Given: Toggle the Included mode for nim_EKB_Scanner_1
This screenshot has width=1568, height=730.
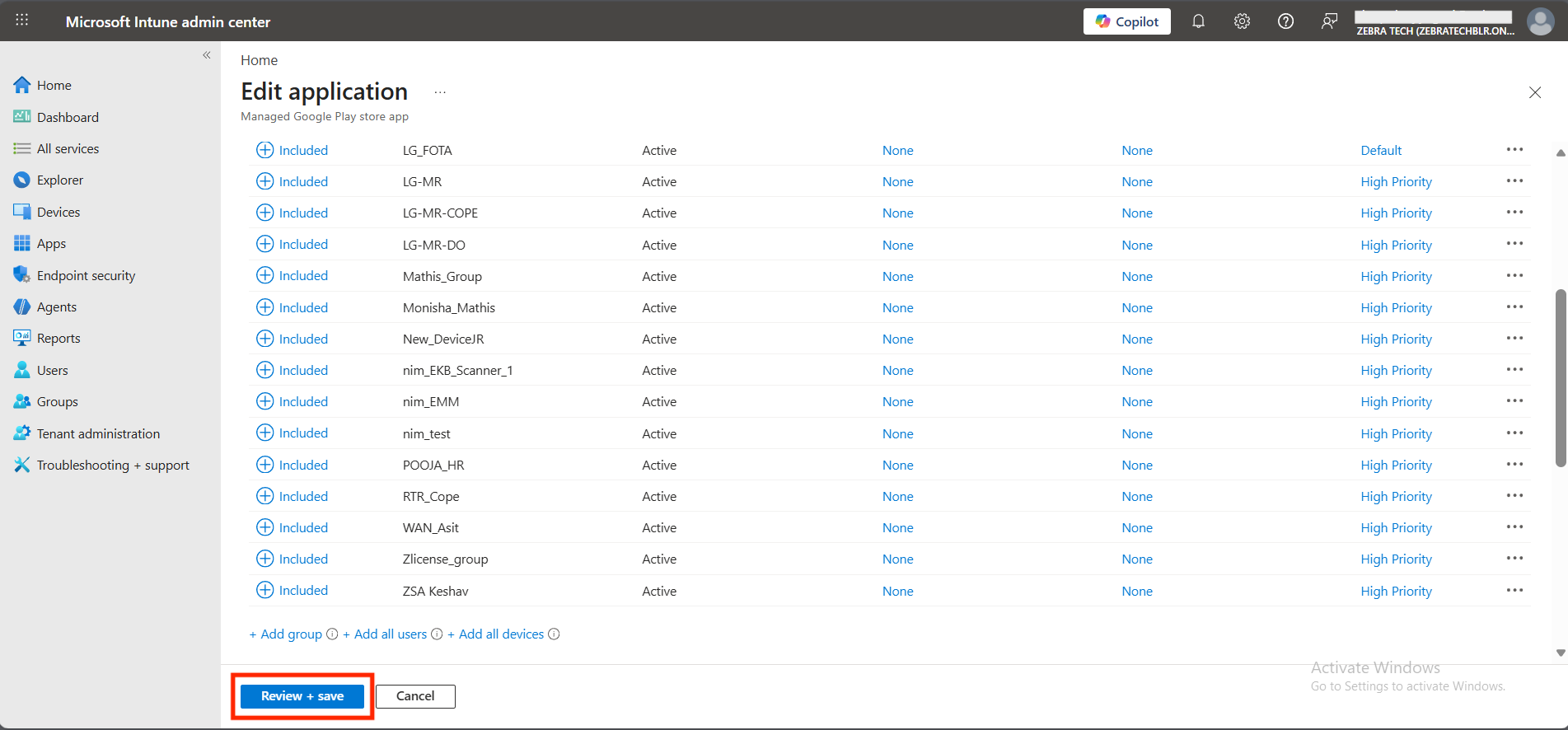Looking at the screenshot, I should pyautogui.click(x=293, y=370).
